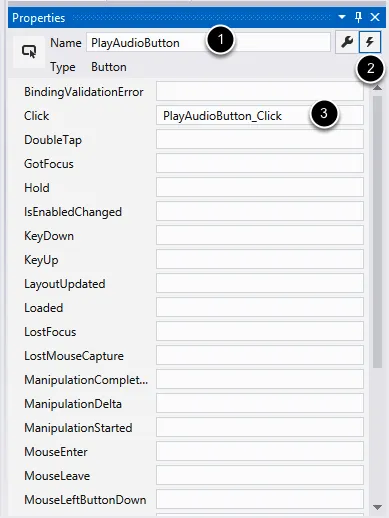Click the Loaded event handler box

260,307
